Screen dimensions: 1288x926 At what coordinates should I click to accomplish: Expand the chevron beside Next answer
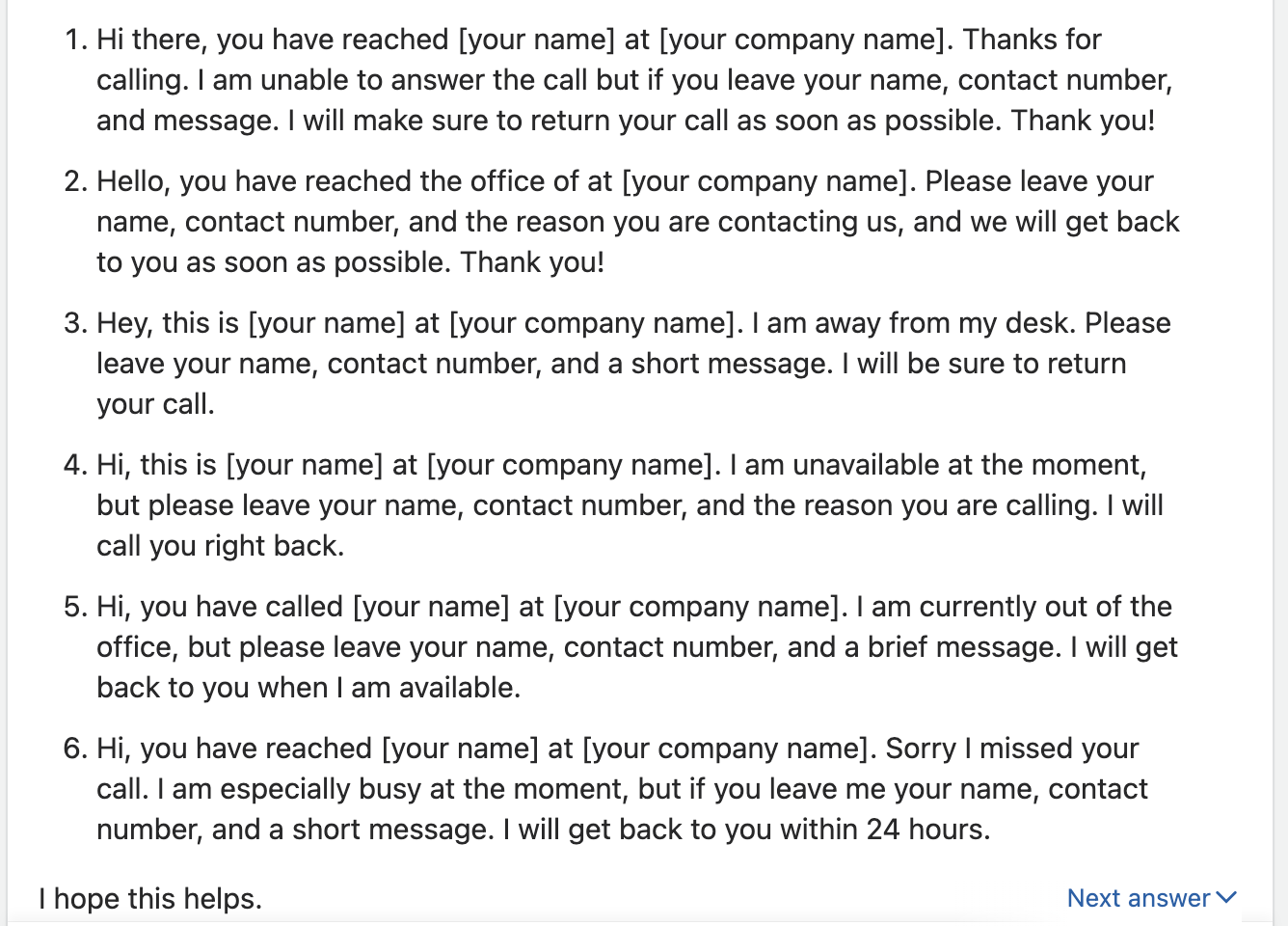point(1225,898)
